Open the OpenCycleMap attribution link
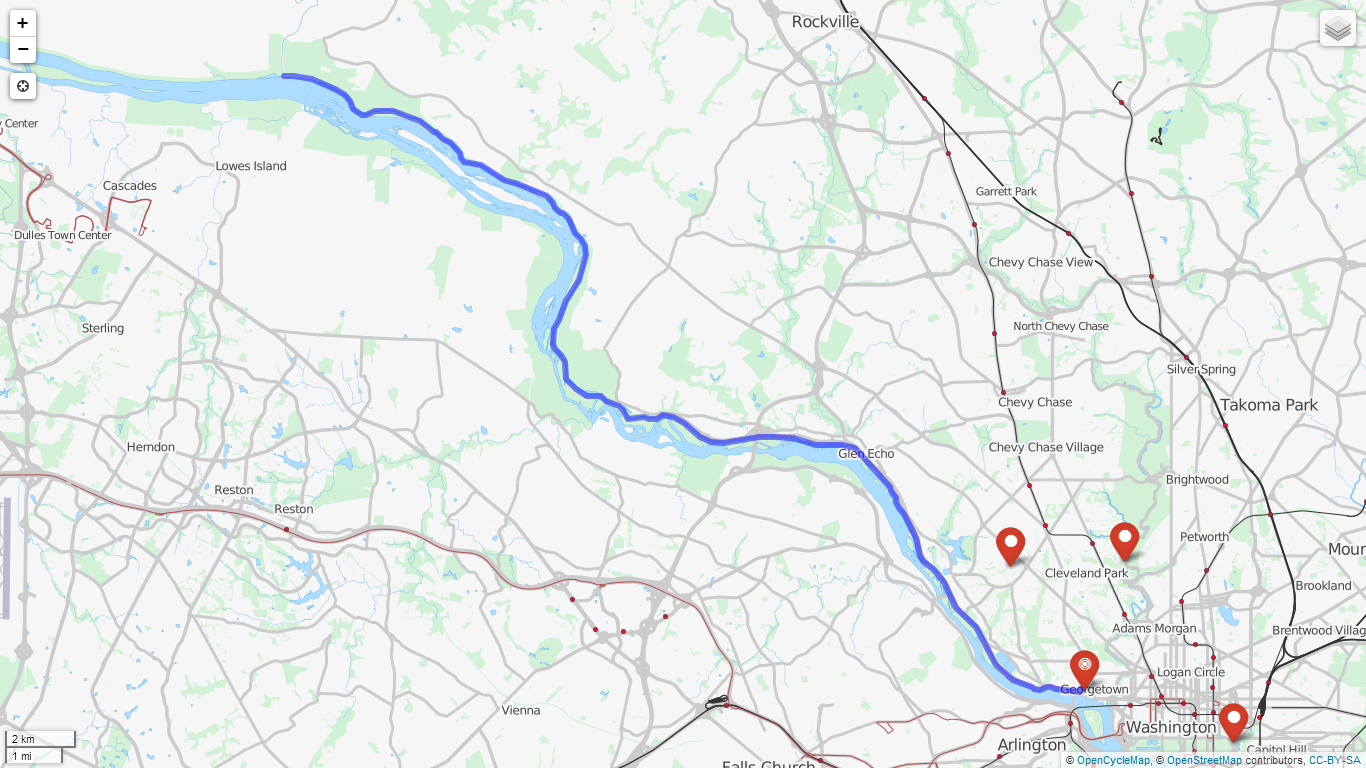1366x768 pixels. pos(1113,760)
